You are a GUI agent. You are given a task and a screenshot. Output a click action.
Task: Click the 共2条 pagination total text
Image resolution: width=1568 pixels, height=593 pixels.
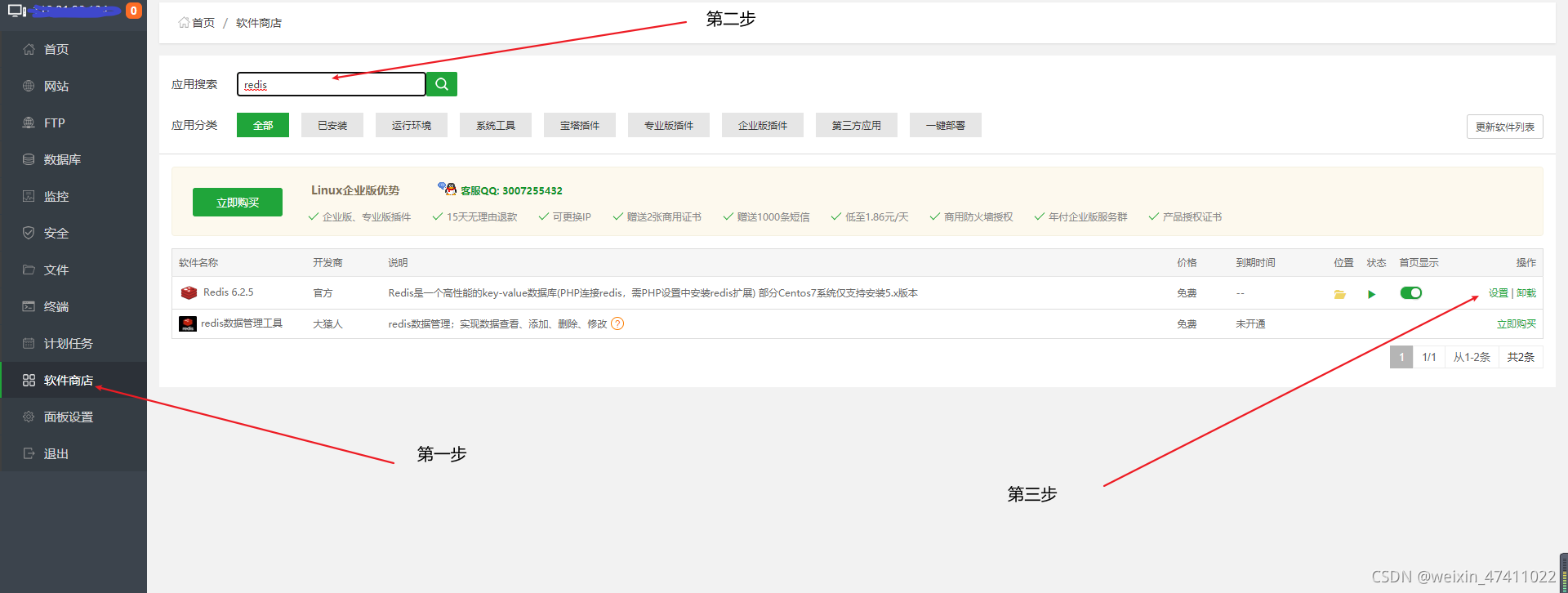[1521, 357]
